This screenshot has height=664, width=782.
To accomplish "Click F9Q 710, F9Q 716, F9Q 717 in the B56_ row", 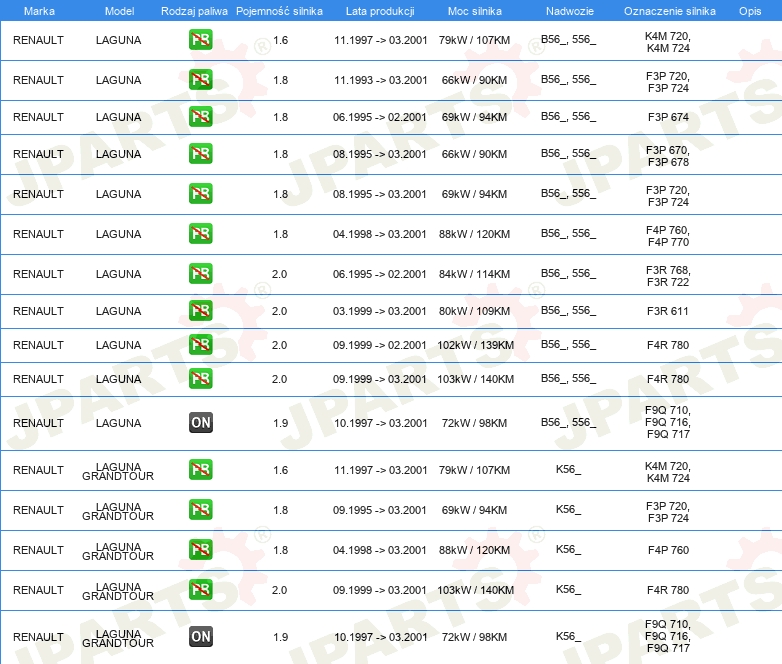I will click(x=668, y=422).
